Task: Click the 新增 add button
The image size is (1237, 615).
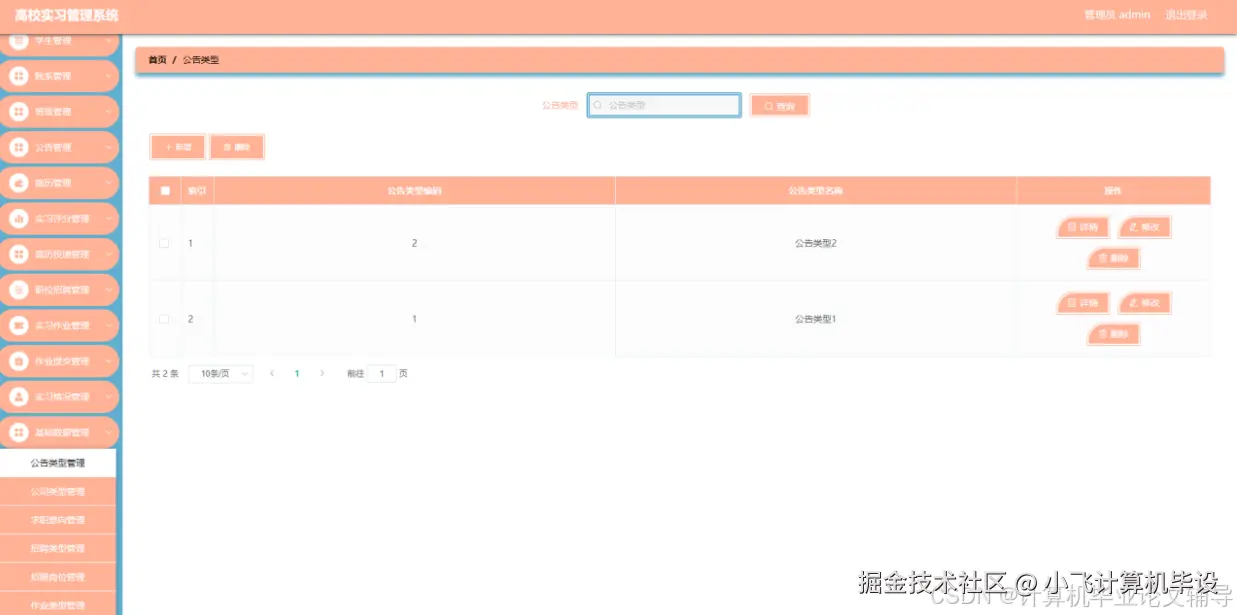Action: tap(178, 147)
